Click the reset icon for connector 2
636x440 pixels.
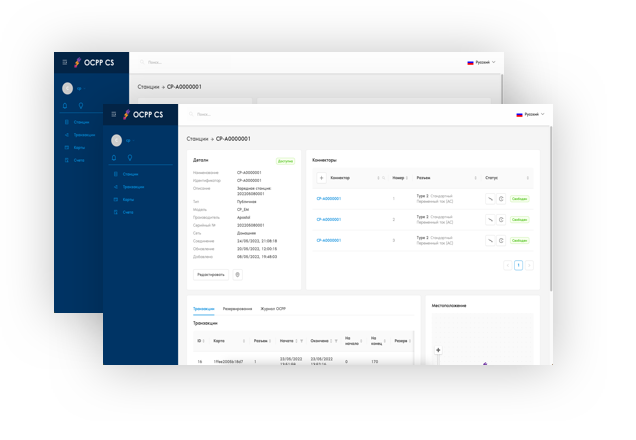pyautogui.click(x=501, y=219)
